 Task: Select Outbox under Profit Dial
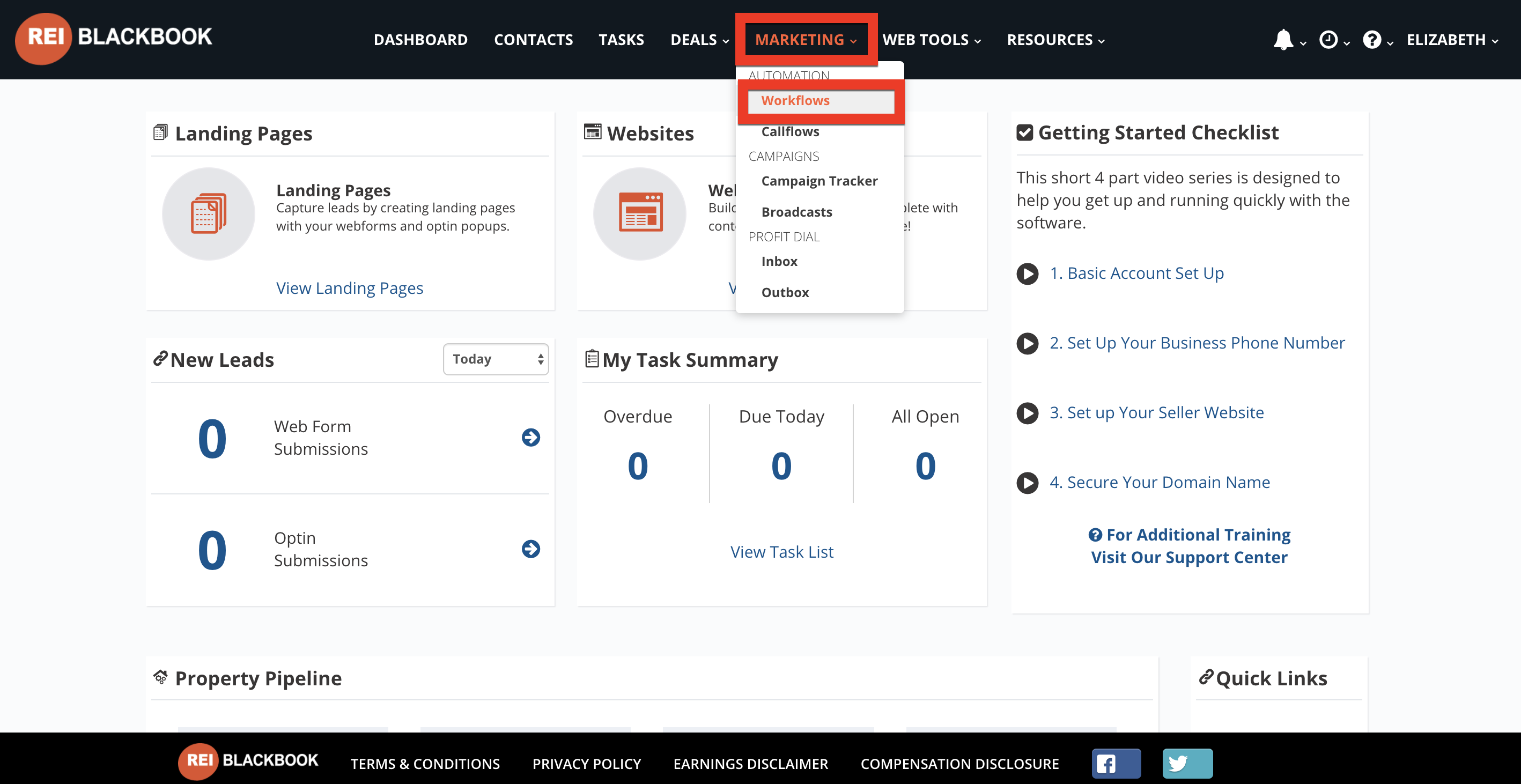tap(785, 292)
